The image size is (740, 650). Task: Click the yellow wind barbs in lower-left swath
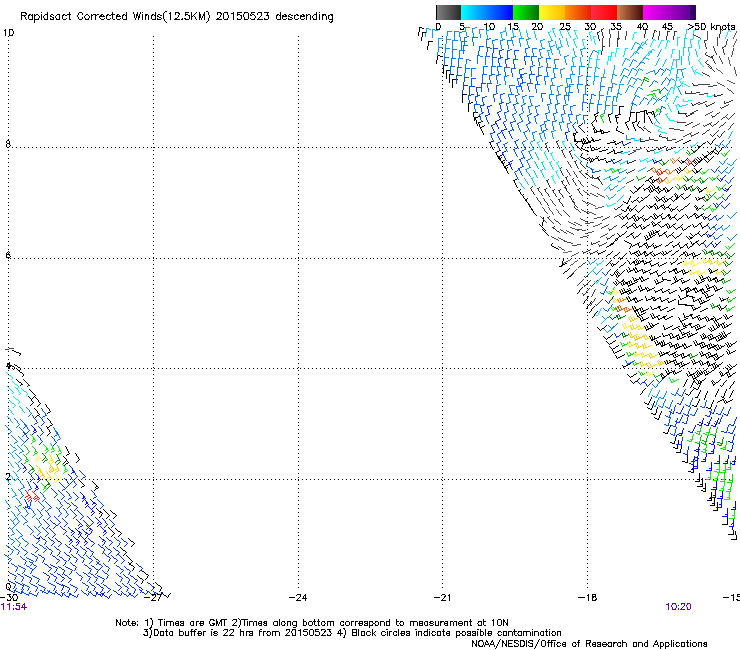coord(48,467)
